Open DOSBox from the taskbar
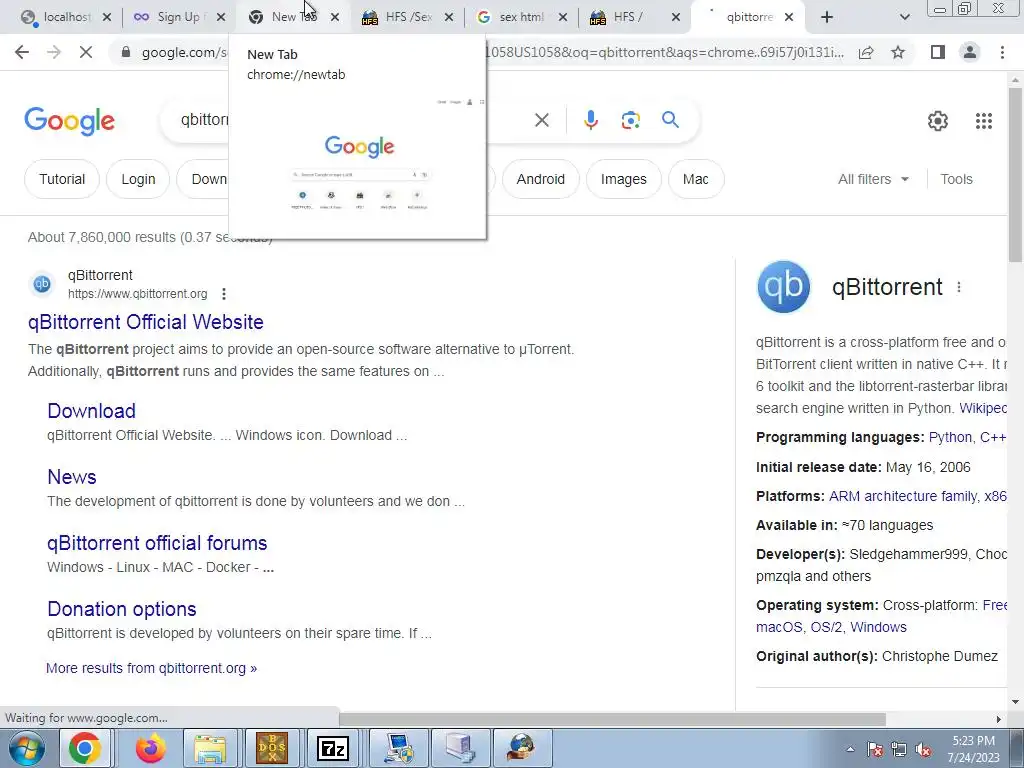This screenshot has height=768, width=1024. click(272, 748)
